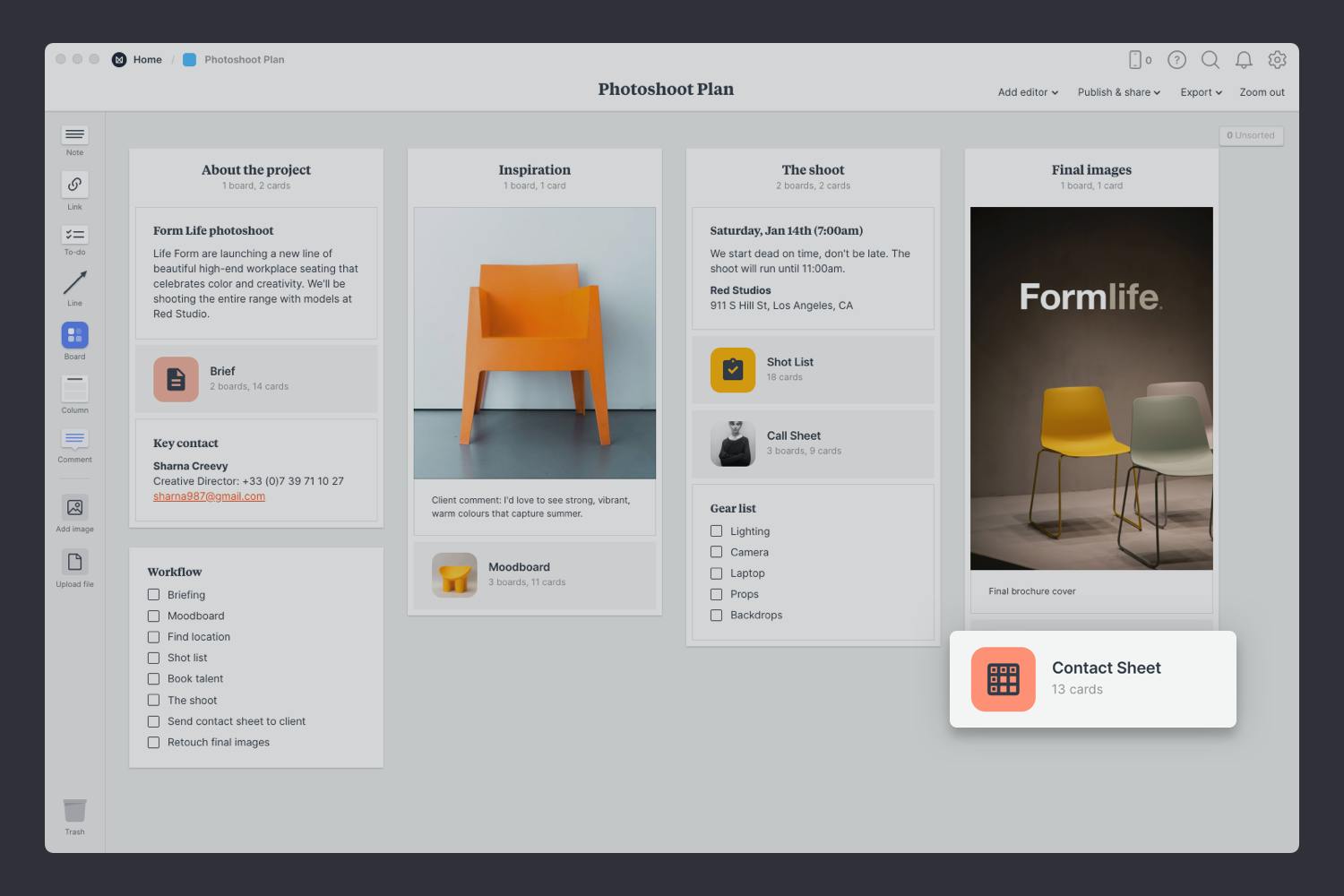Open the notifications bell
1344x896 pixels.
[1244, 60]
